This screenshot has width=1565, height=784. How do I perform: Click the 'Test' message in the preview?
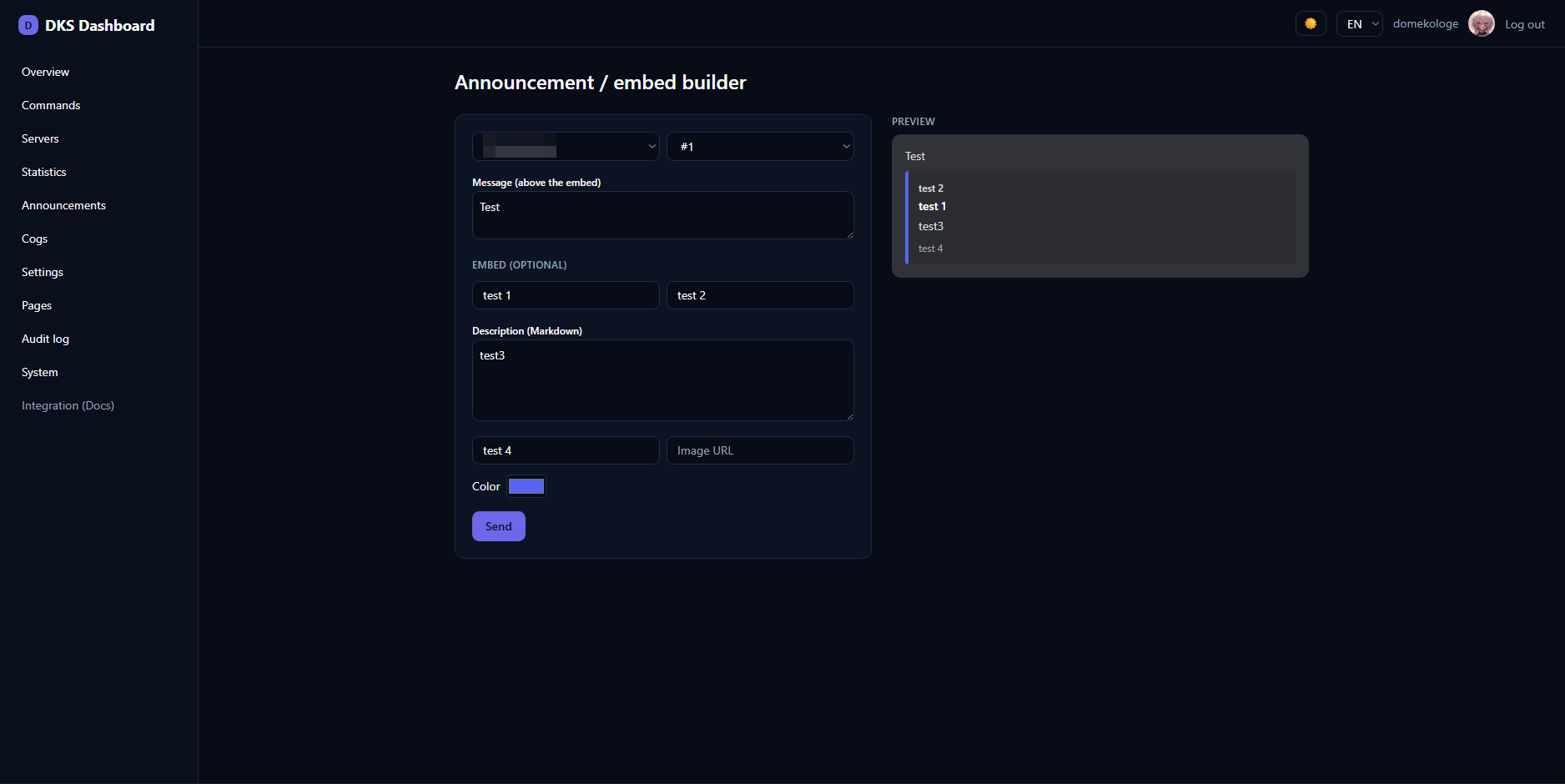(x=915, y=156)
